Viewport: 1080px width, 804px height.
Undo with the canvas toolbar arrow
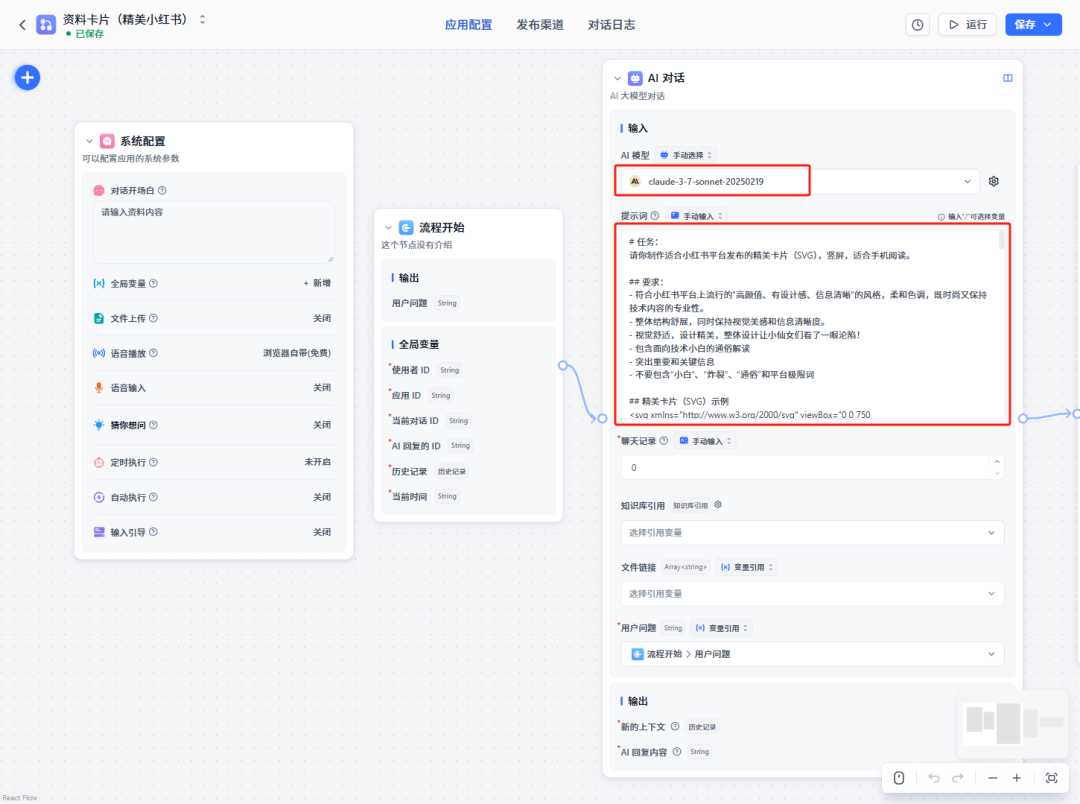934,779
